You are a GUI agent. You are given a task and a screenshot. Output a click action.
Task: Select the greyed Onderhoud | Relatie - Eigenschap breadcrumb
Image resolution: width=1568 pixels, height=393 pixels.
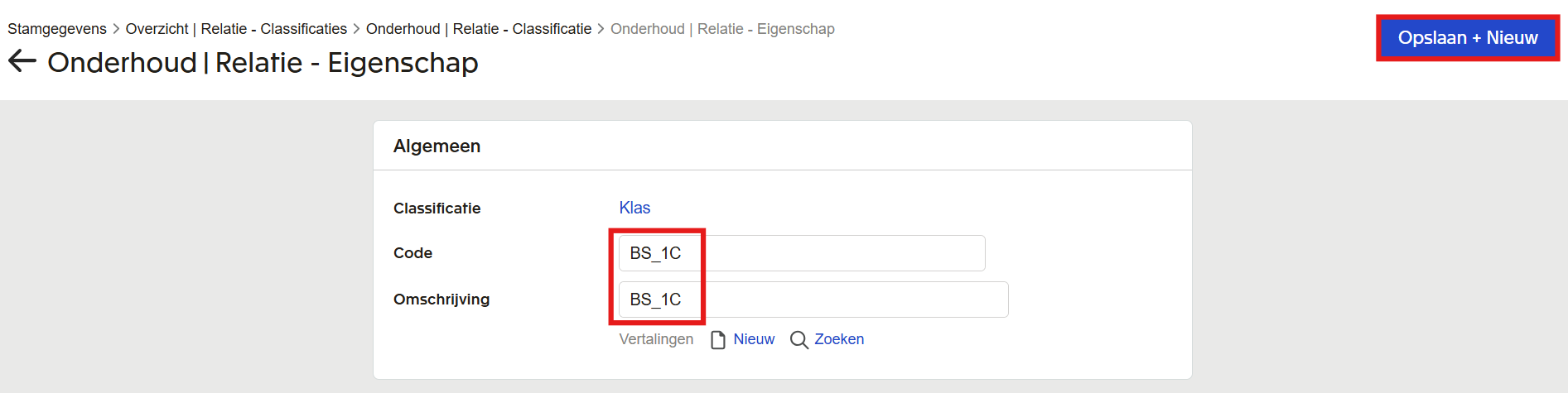pyautogui.click(x=722, y=29)
